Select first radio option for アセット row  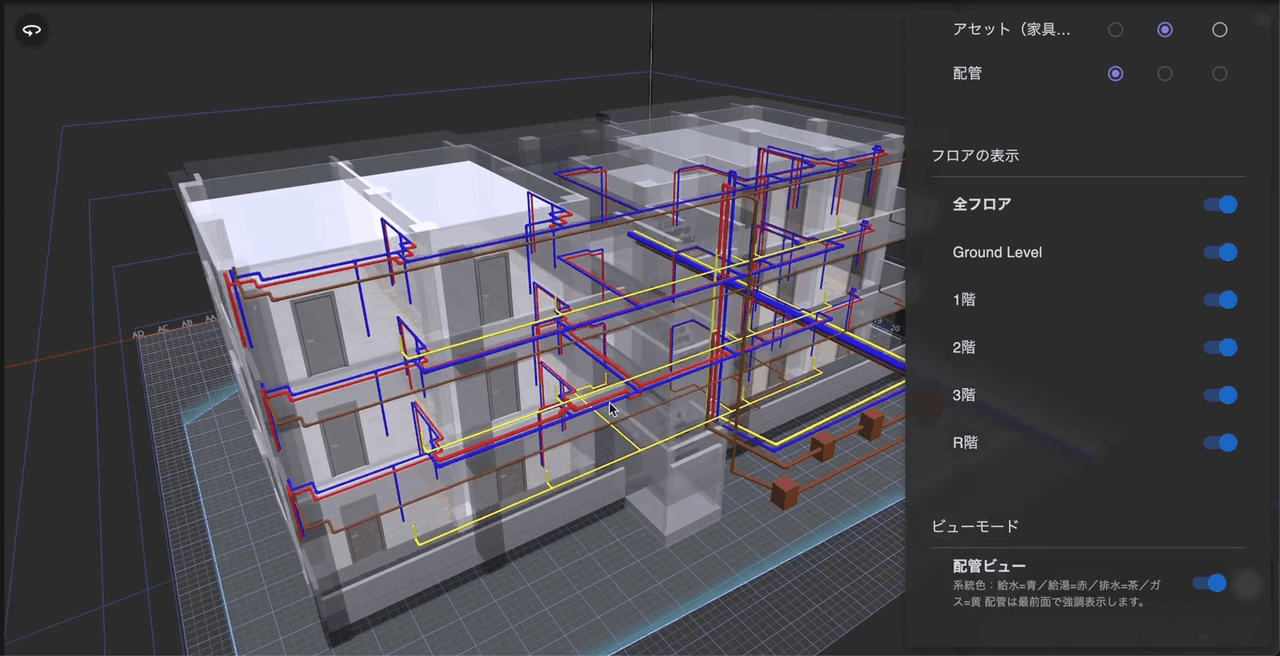pyautogui.click(x=1115, y=30)
